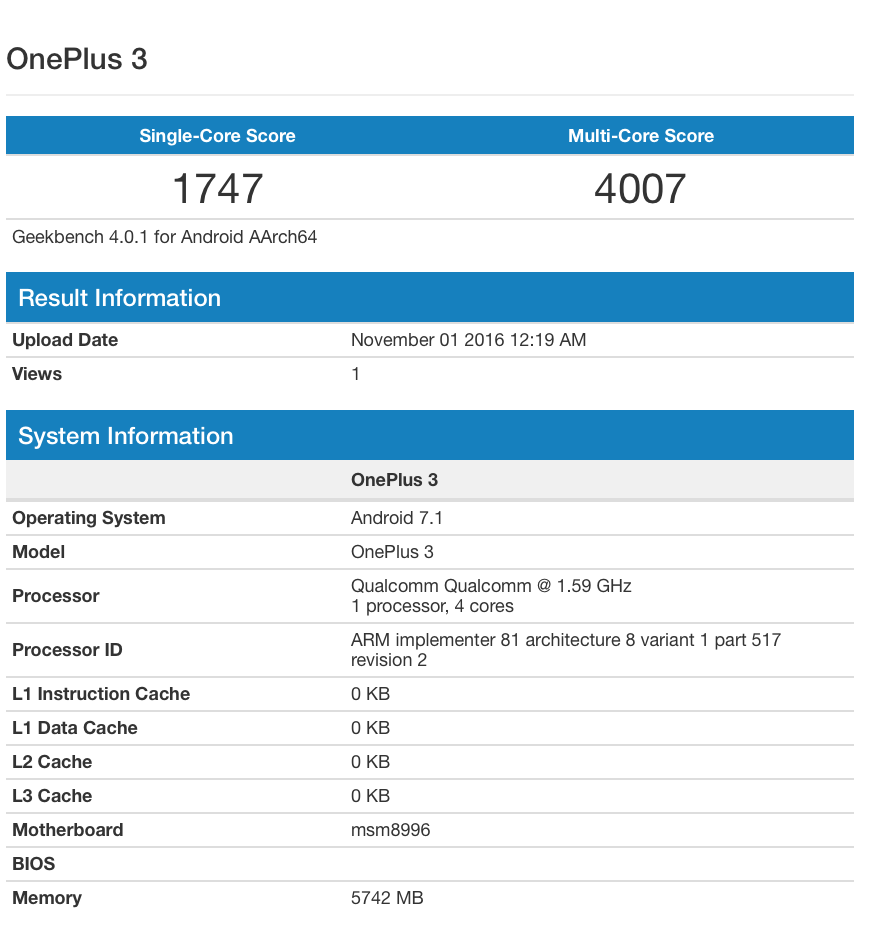Select the Multi-Core Score header

(641, 136)
